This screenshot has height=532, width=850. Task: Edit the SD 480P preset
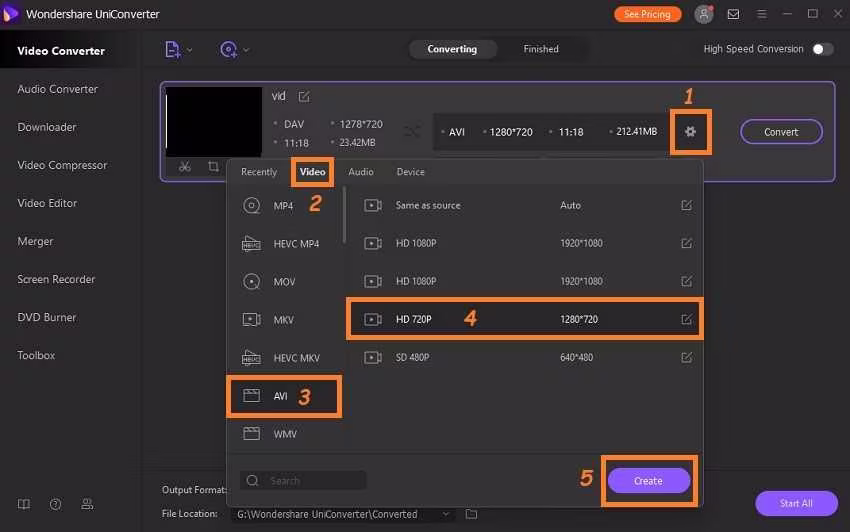(686, 357)
